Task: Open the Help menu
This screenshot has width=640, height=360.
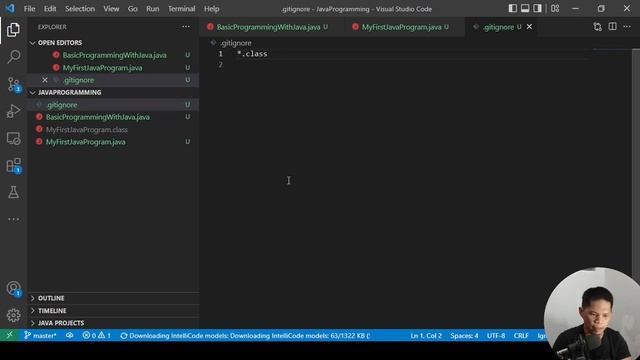Action: coord(211,9)
